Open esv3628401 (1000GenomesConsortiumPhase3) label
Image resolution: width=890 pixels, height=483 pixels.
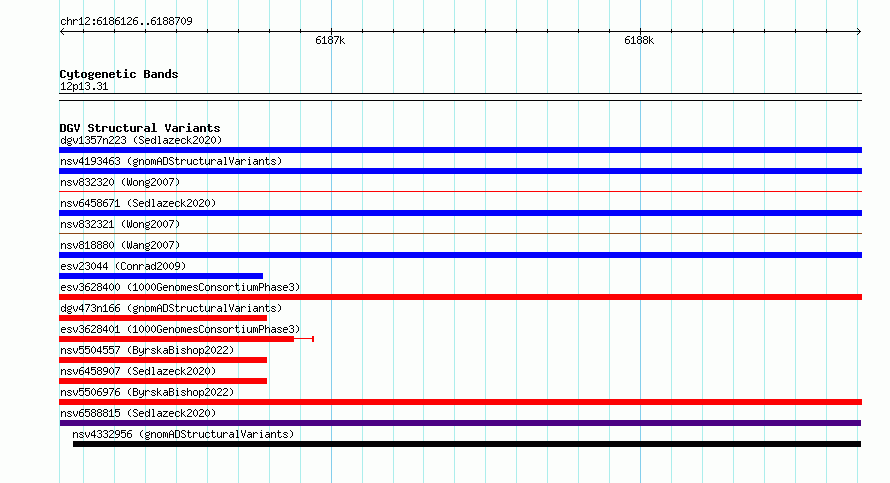(x=180, y=329)
